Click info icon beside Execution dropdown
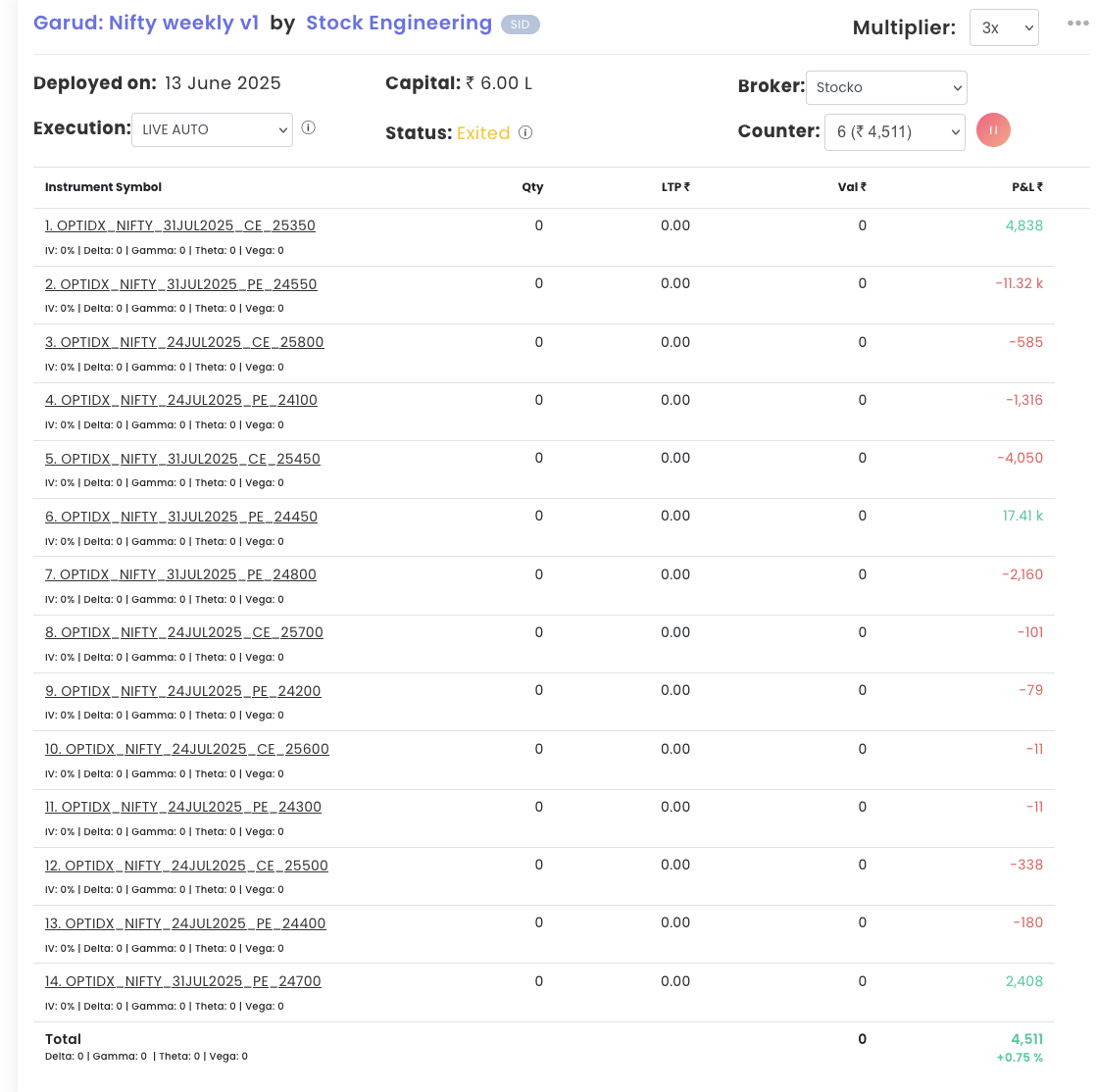 pyautogui.click(x=308, y=127)
